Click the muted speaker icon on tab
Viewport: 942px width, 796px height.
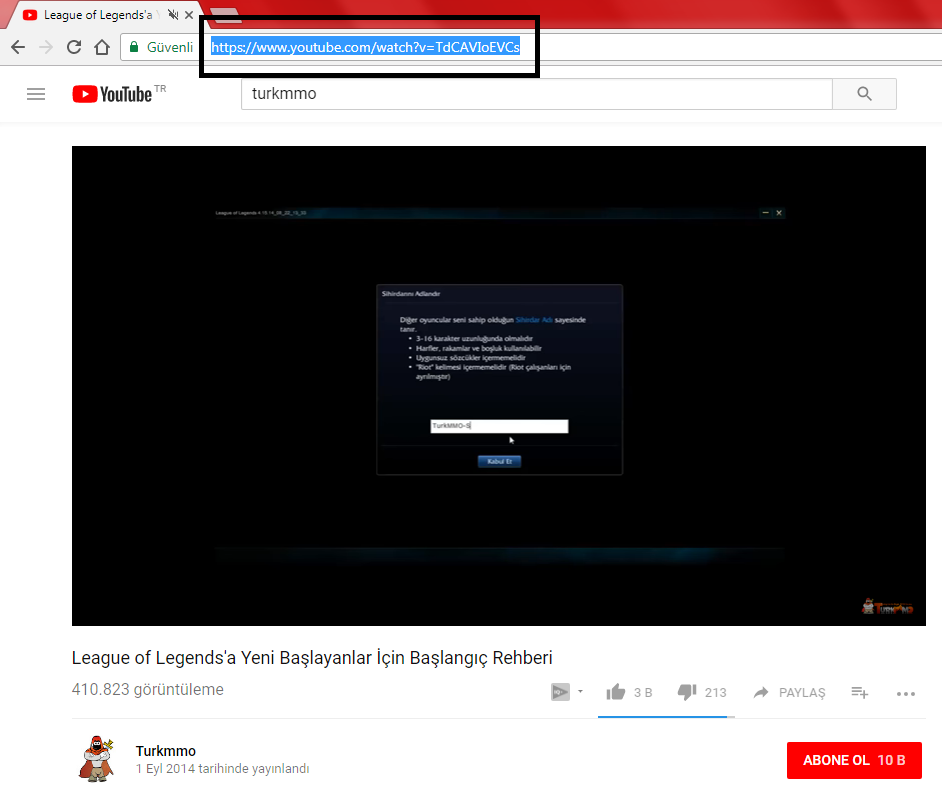(173, 15)
